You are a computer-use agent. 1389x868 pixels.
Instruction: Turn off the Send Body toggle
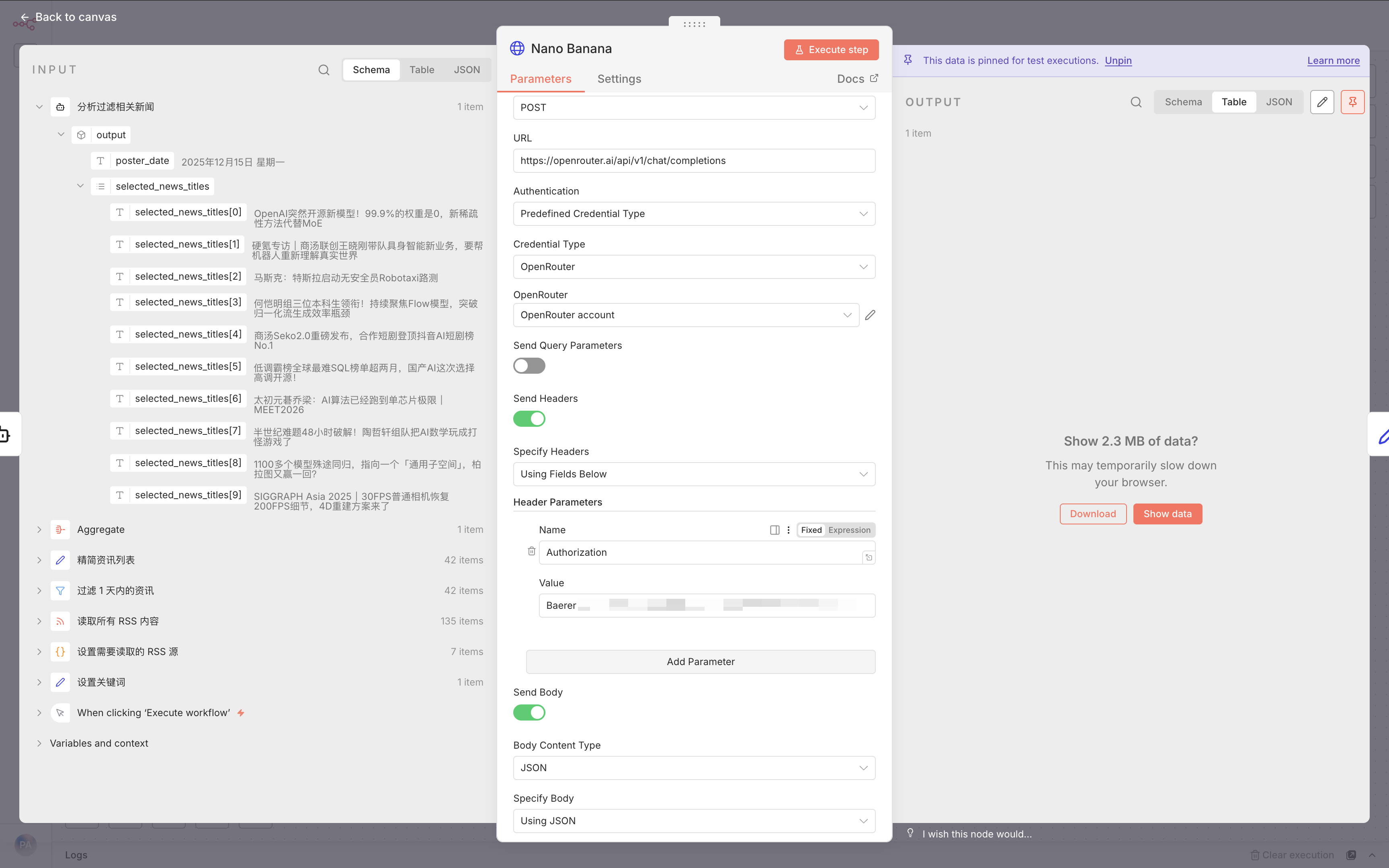[529, 712]
